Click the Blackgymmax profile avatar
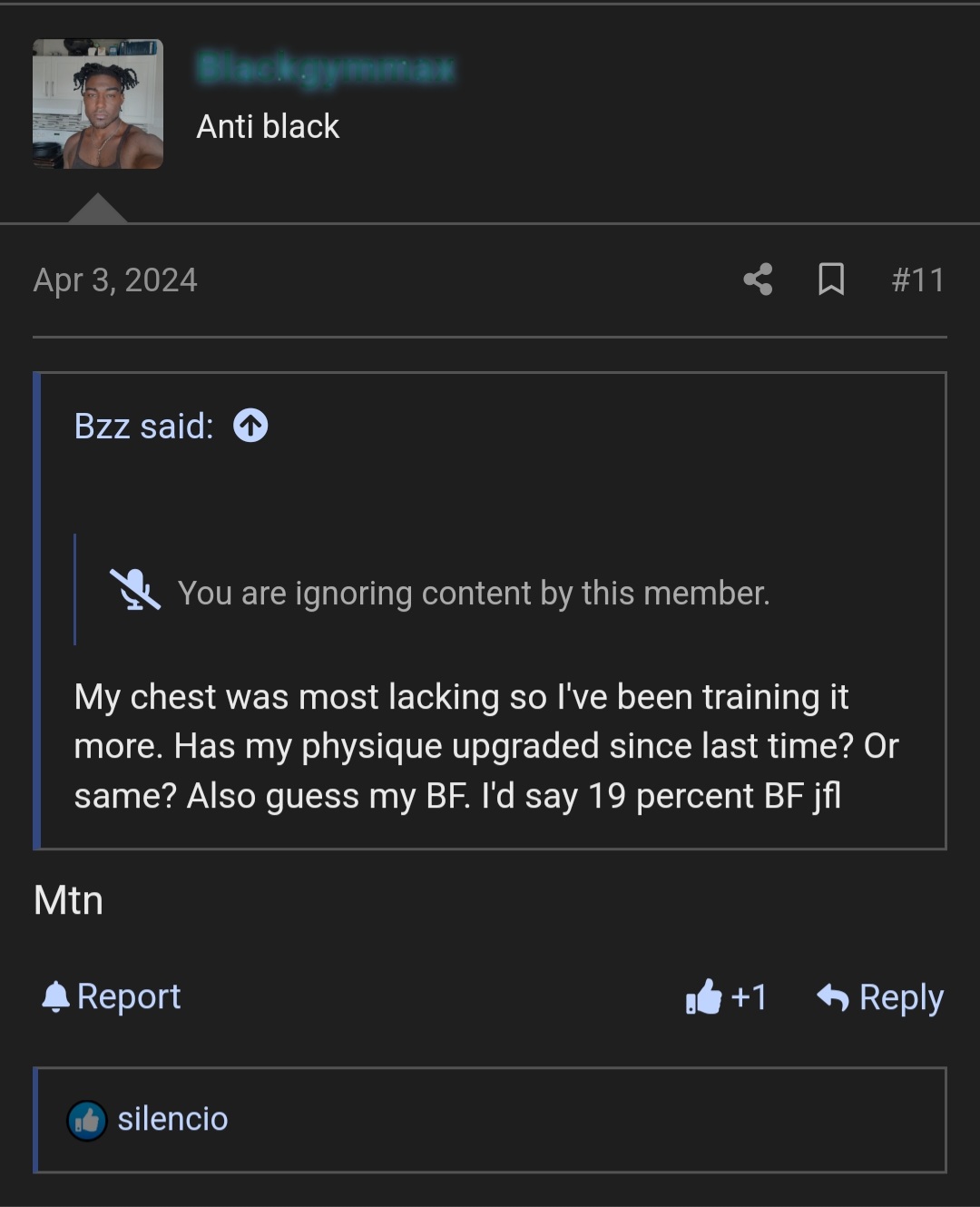 (97, 103)
